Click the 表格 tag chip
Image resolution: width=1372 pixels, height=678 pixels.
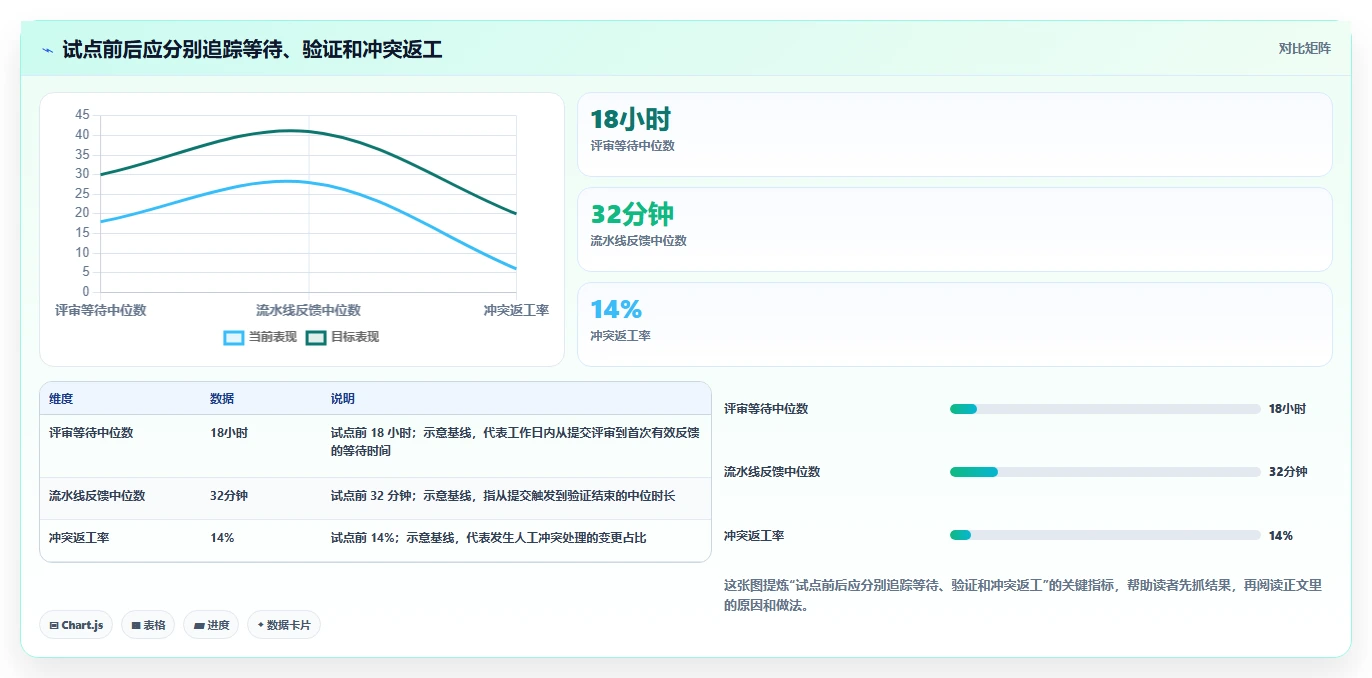(148, 625)
